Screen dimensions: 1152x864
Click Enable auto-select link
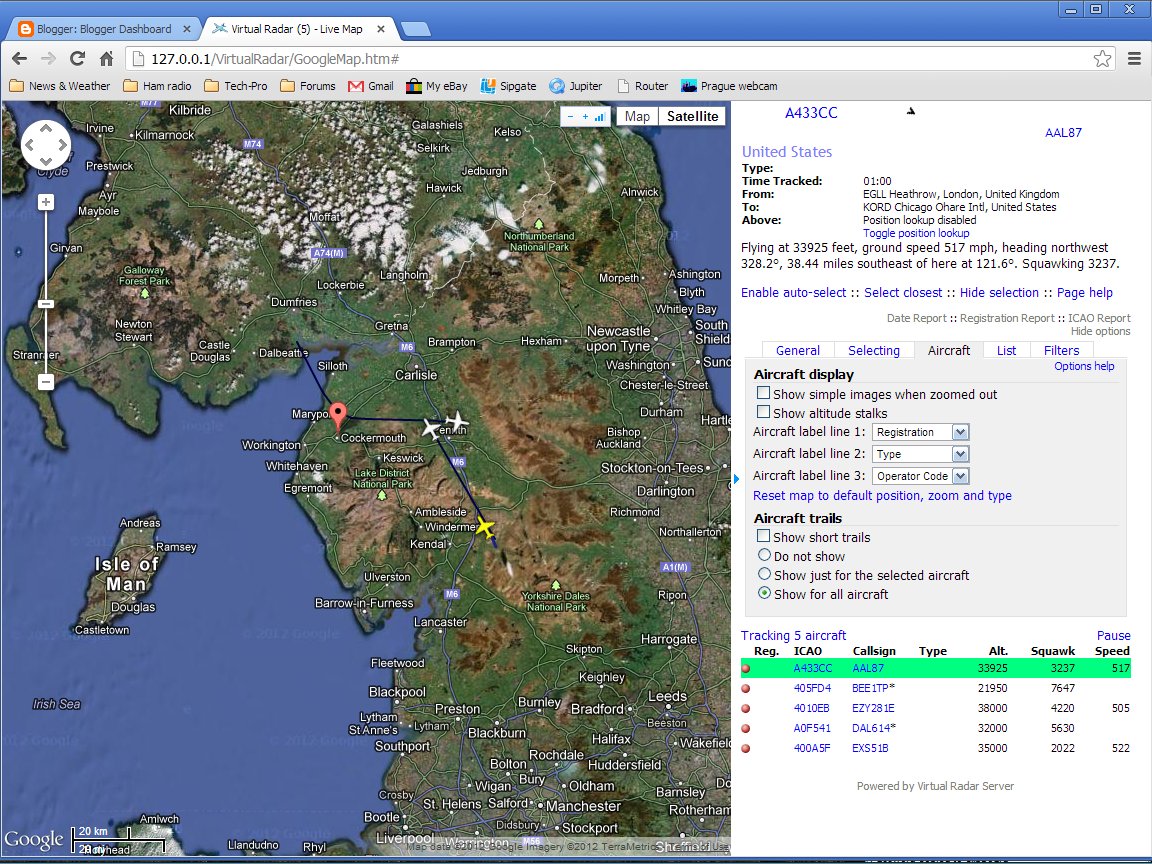pos(793,292)
